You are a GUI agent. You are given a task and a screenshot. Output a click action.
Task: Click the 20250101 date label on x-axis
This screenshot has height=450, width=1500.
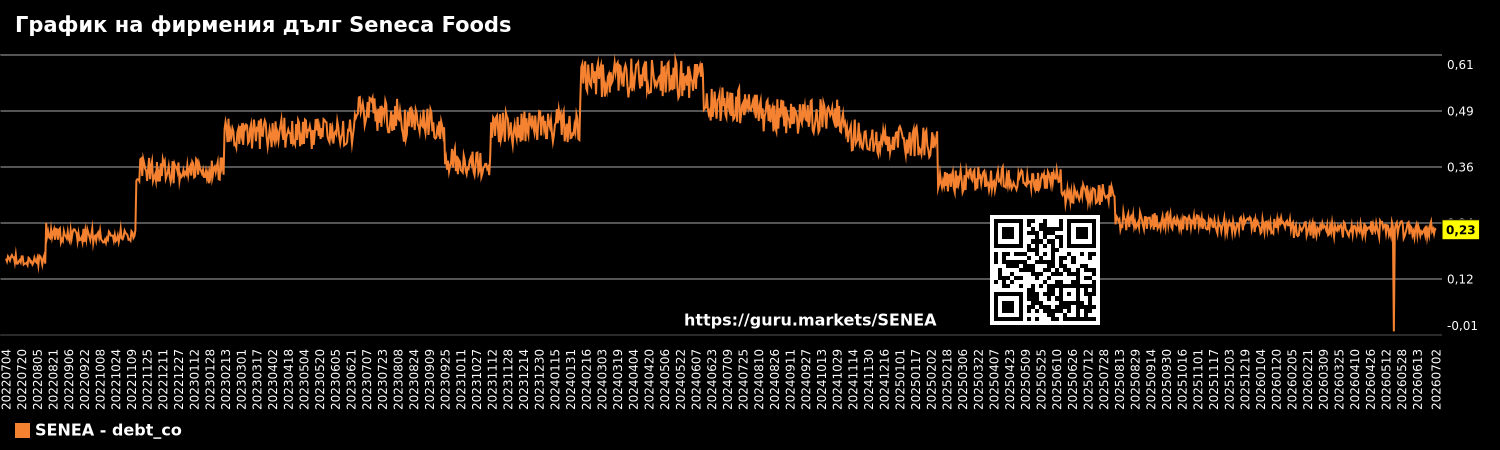901,379
